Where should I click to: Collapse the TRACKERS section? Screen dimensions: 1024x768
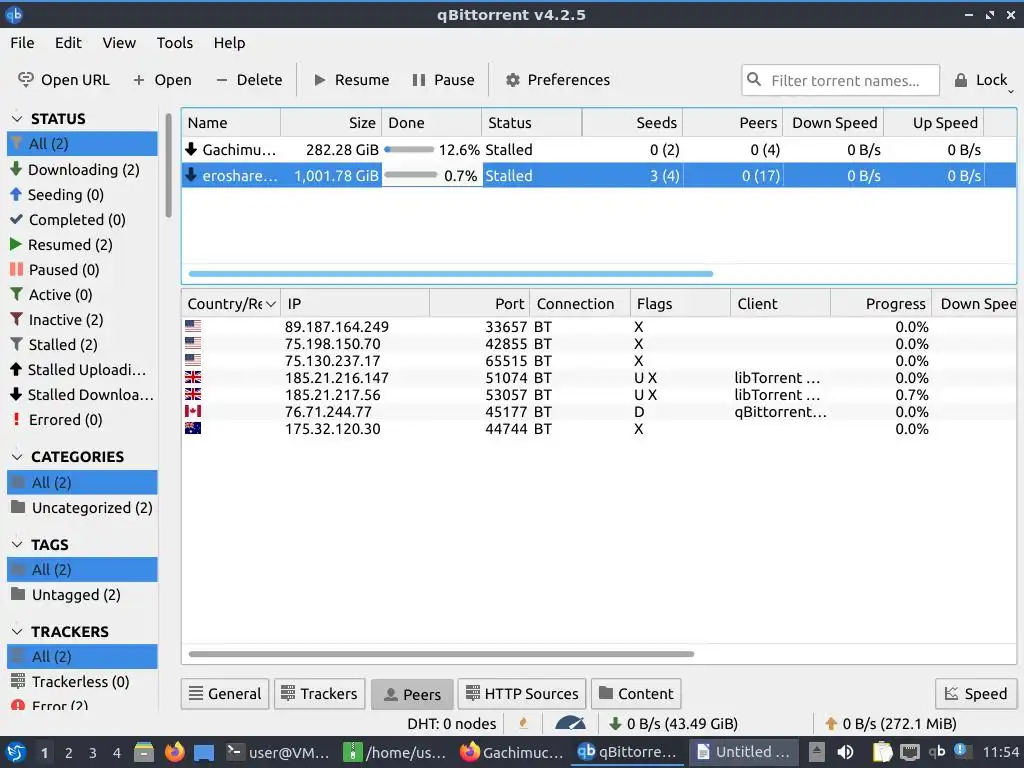point(18,631)
